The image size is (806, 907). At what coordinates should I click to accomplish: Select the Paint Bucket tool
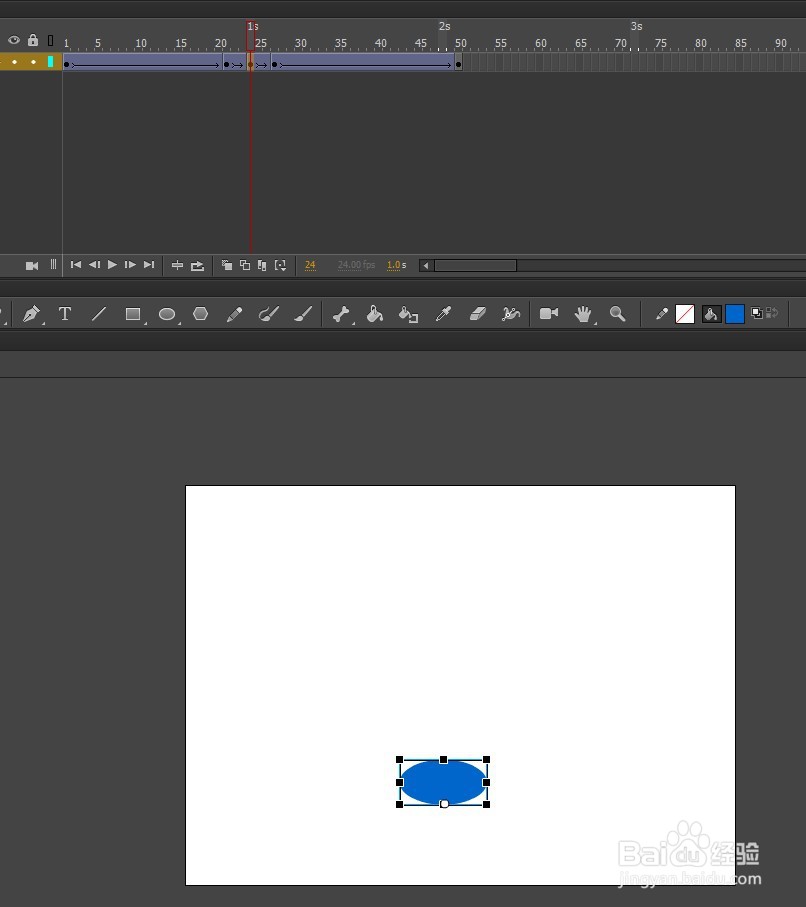pos(375,314)
